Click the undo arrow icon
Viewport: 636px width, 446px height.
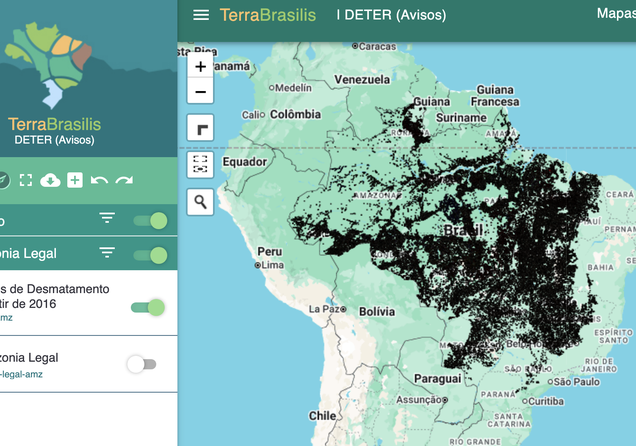pos(99,180)
